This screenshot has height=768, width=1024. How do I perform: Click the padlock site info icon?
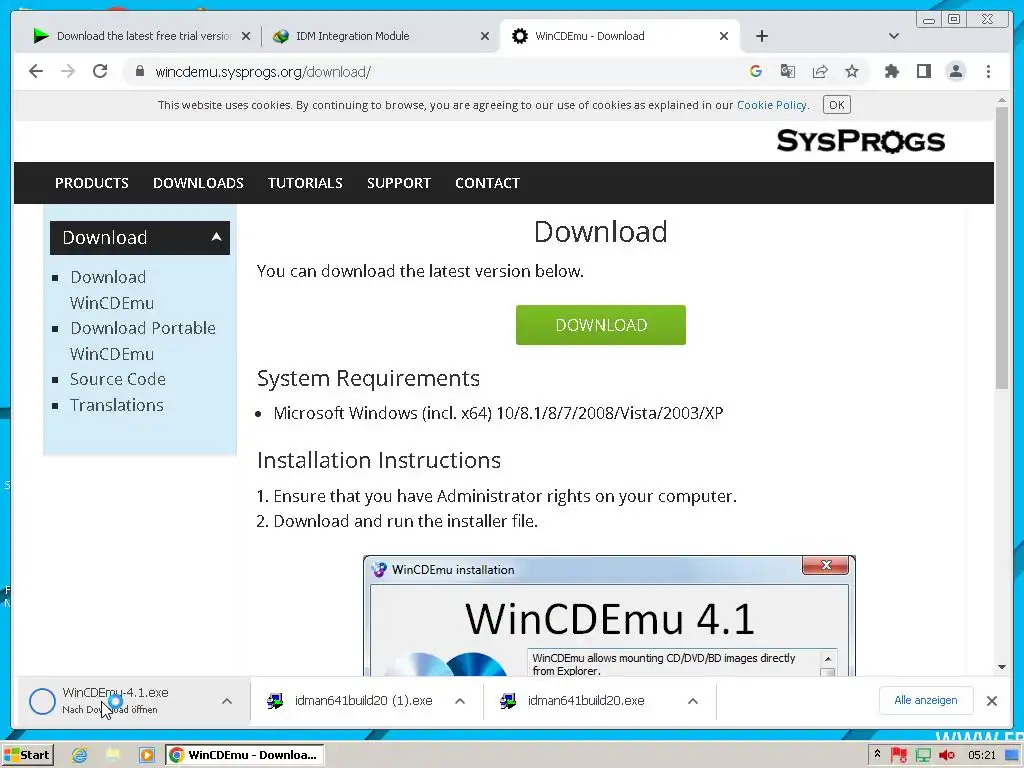click(x=140, y=71)
